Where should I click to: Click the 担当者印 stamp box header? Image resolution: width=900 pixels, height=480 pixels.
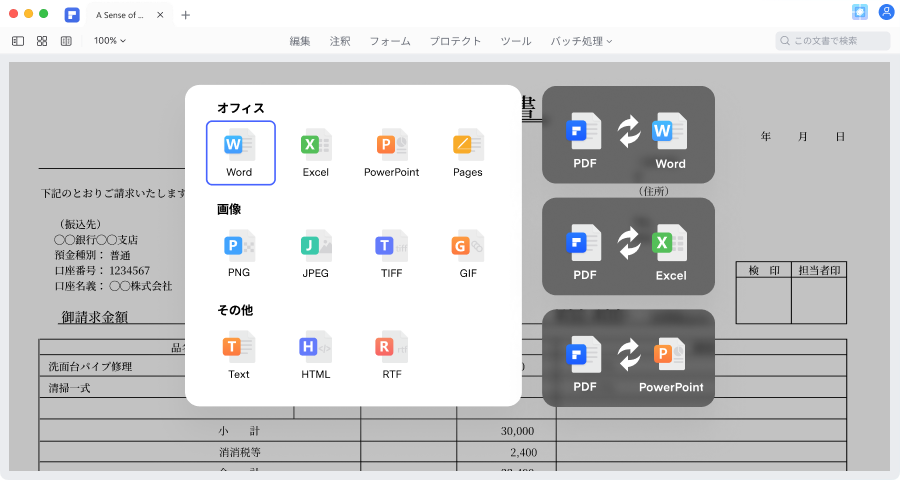819,270
